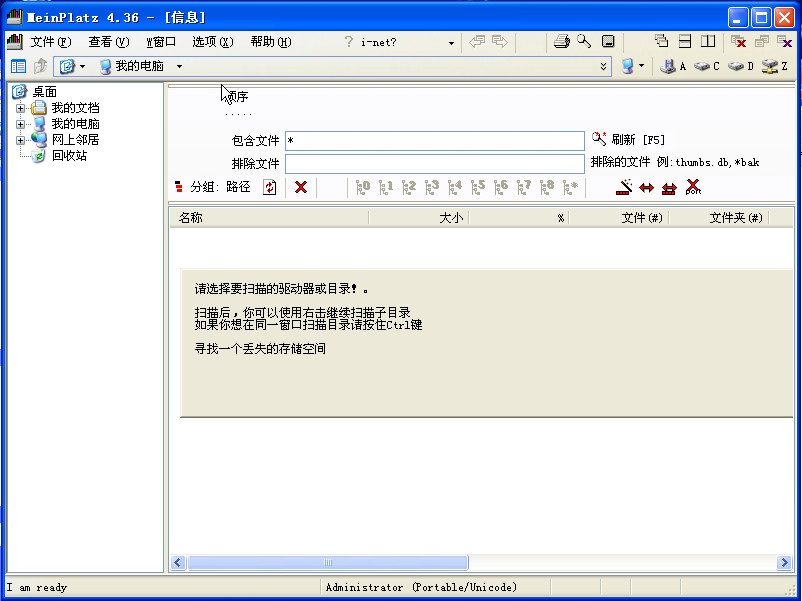This screenshot has height=601, width=802.
Task: Click in the 排除文件 input field
Action: click(435, 164)
